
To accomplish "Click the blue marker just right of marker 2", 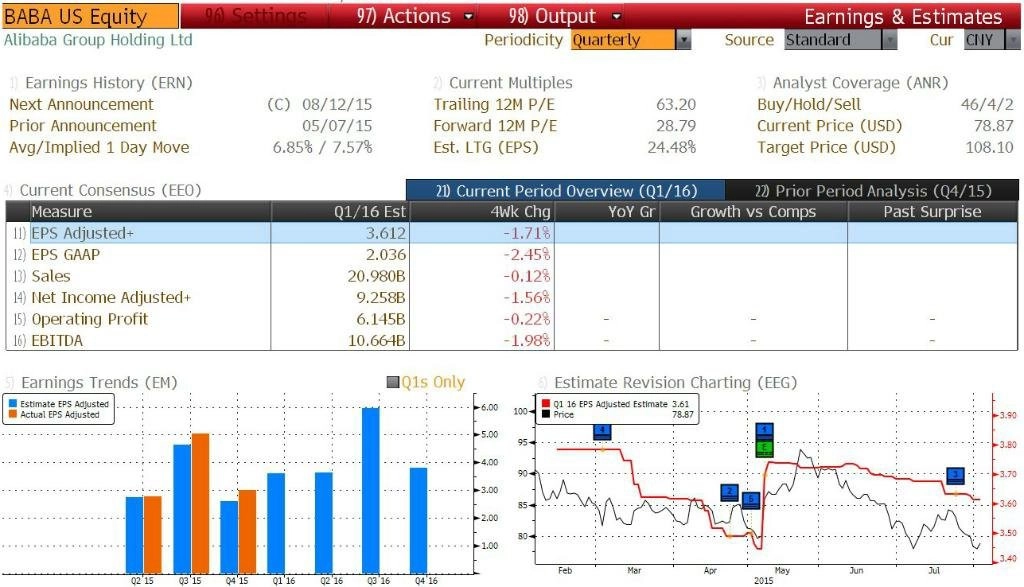I will [752, 500].
